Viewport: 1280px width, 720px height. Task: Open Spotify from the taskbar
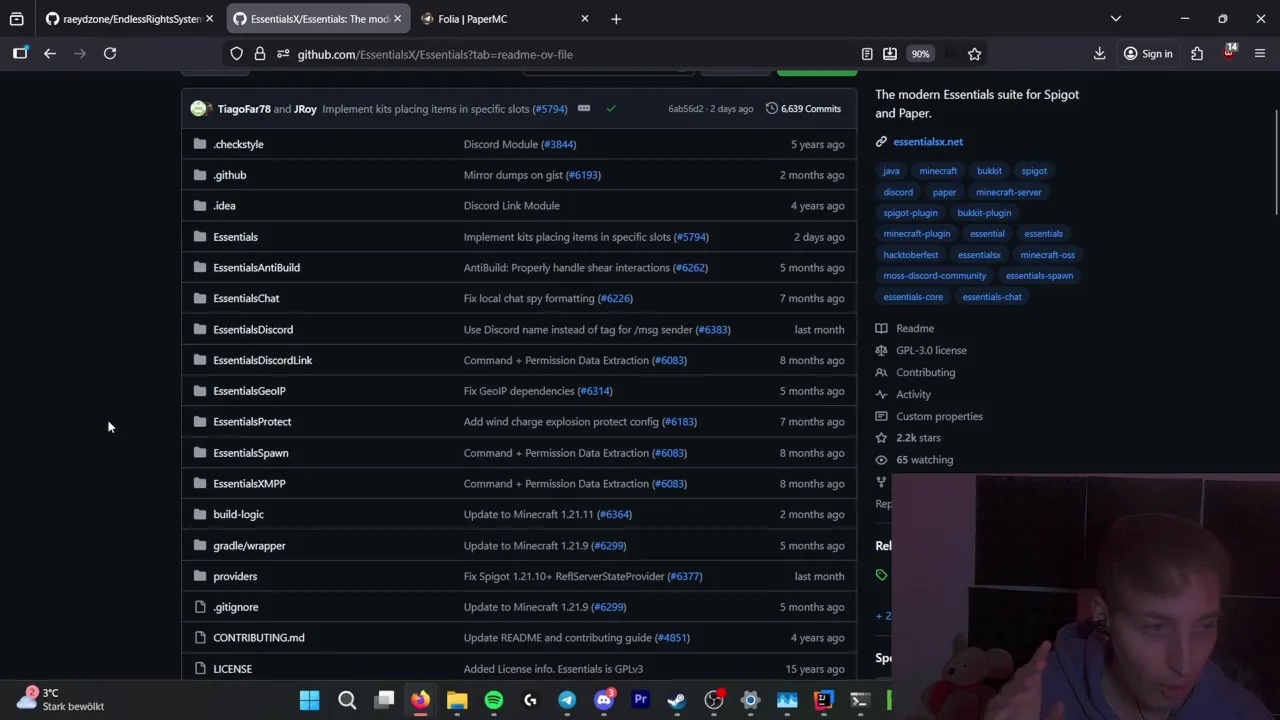coord(494,700)
